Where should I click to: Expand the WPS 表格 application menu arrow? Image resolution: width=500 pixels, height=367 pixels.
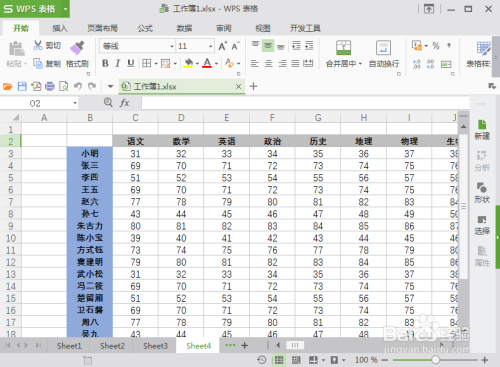[x=66, y=9]
